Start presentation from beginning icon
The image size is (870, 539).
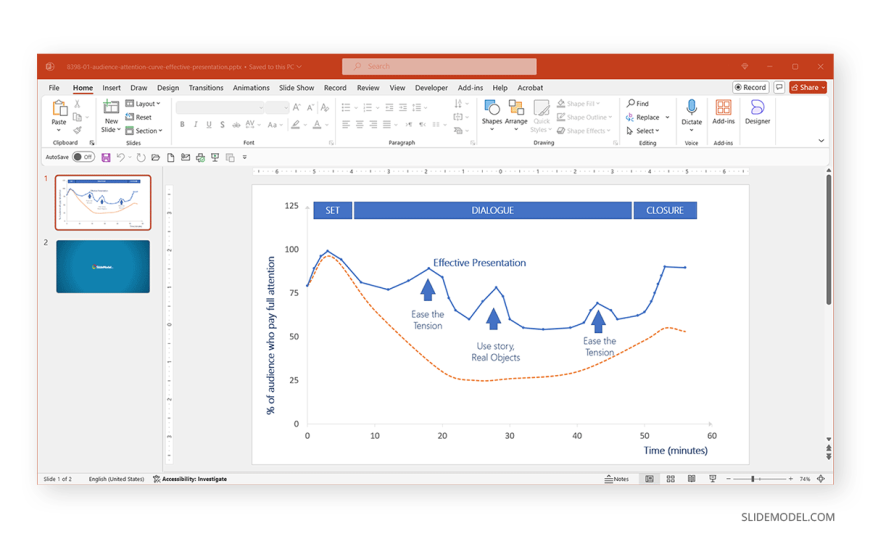click(x=215, y=158)
